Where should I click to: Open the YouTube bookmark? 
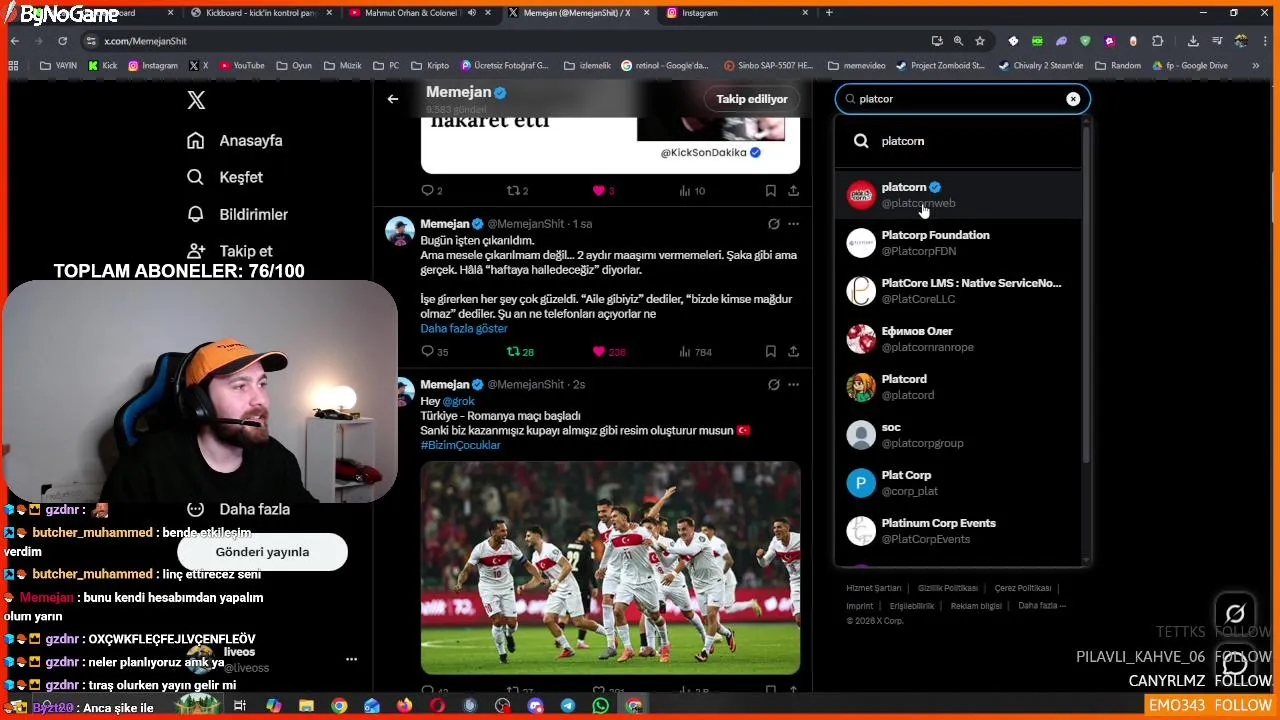pyautogui.click(x=242, y=66)
